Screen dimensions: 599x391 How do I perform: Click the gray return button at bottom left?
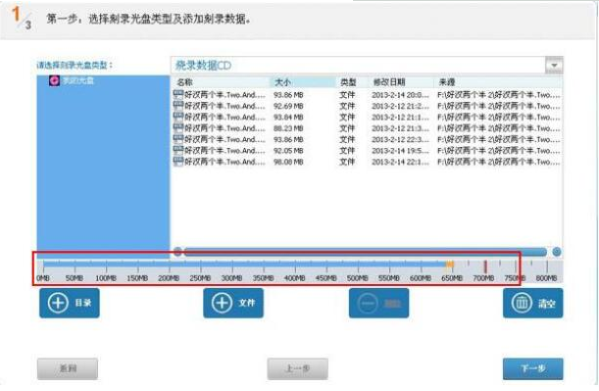click(67, 368)
